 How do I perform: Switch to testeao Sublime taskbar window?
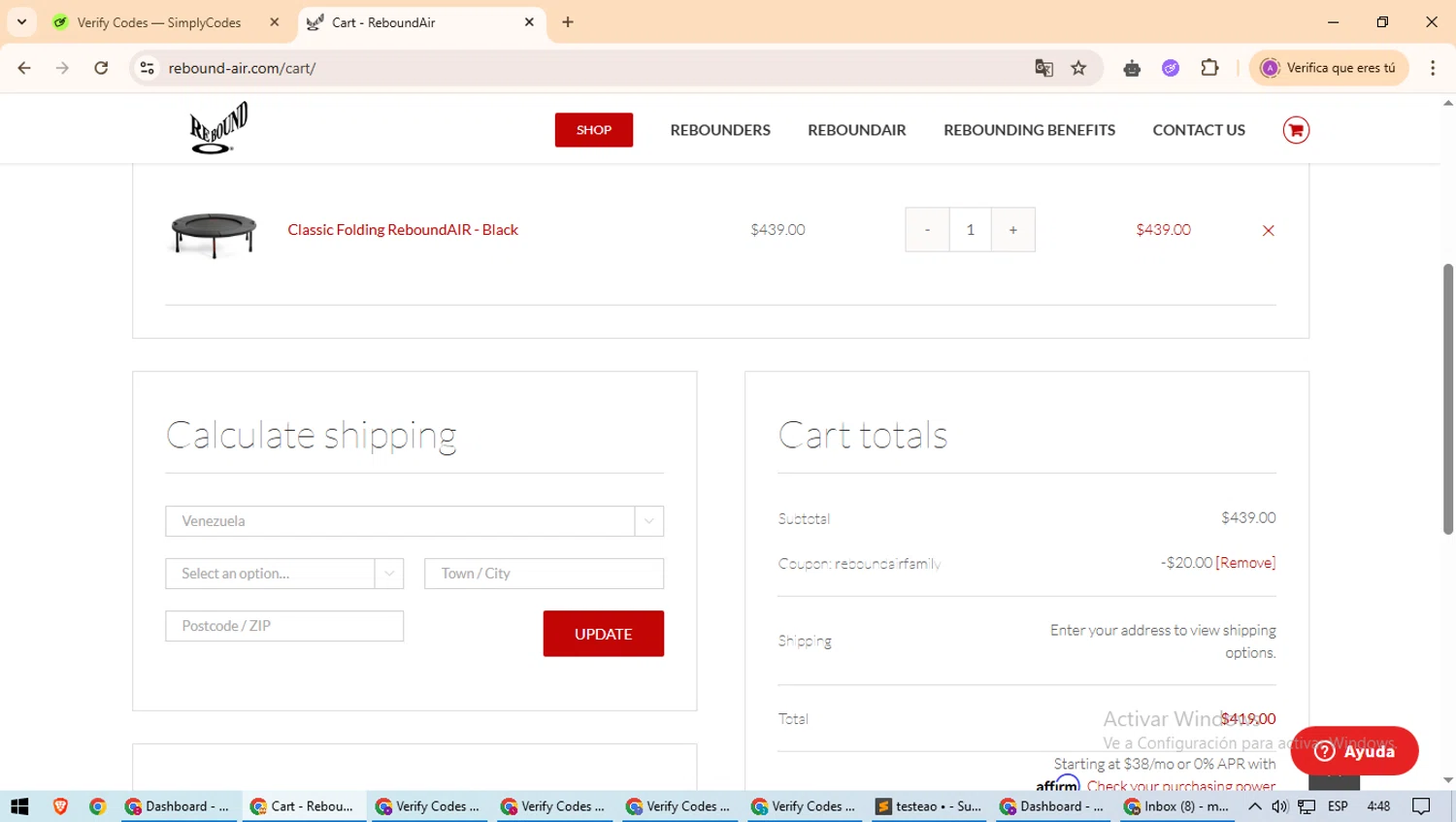[x=930, y=806]
